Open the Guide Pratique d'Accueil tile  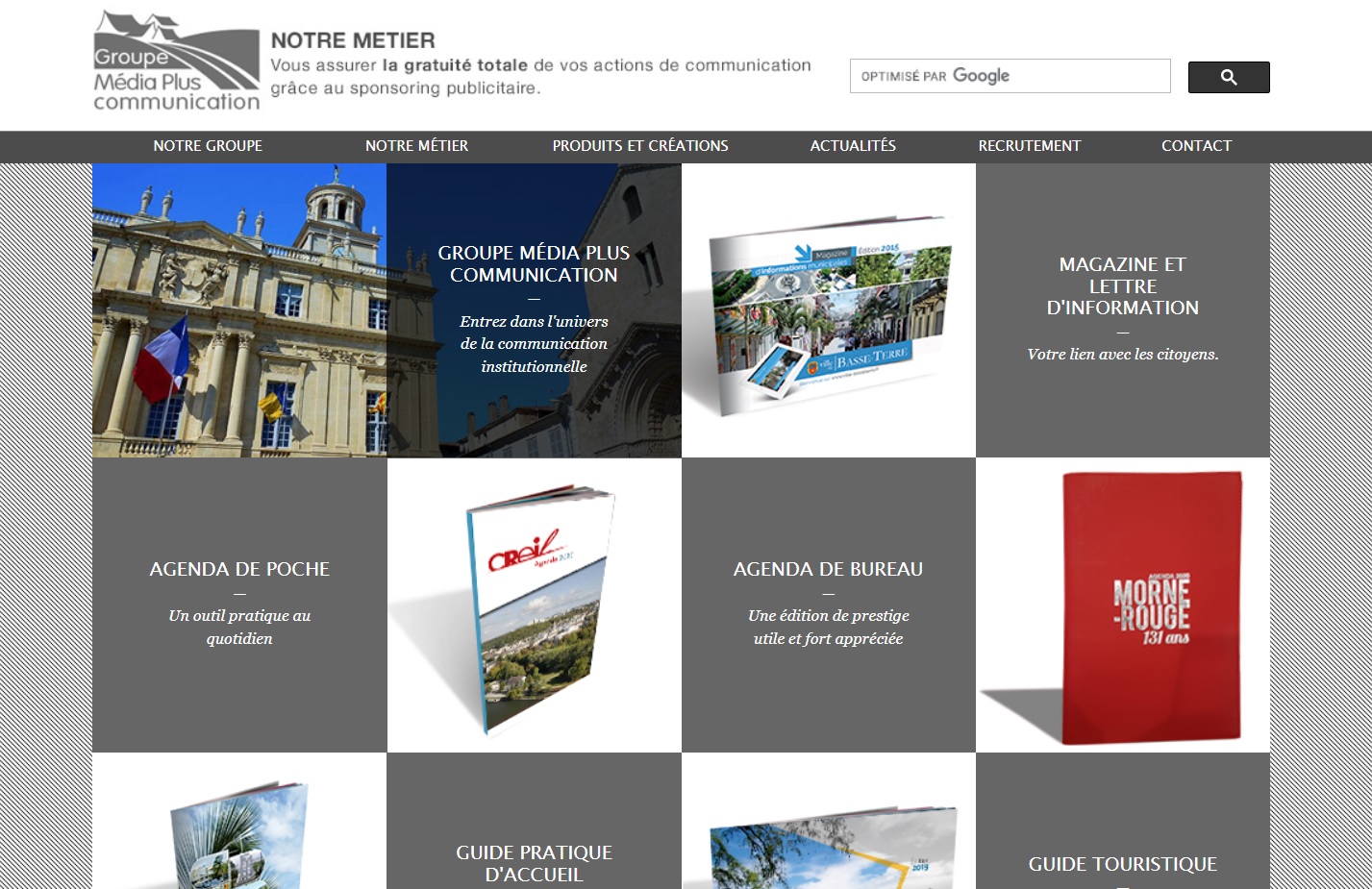(534, 821)
